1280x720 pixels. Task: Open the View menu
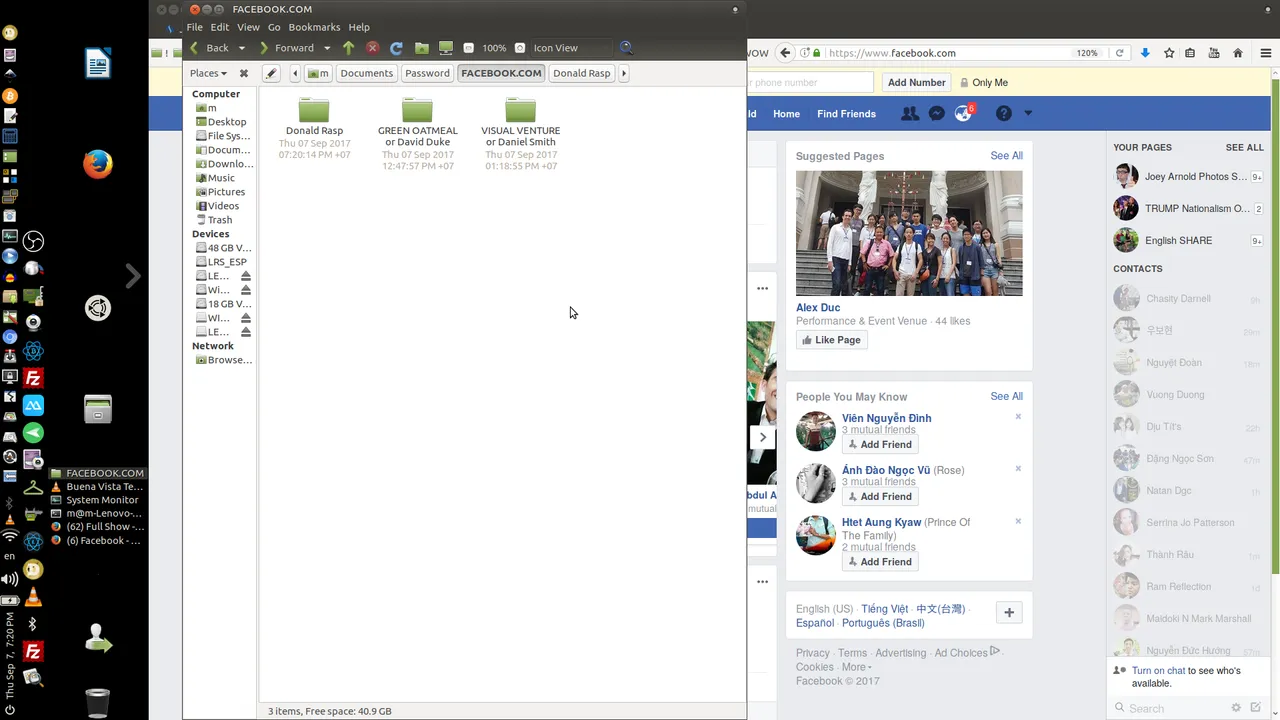point(248,27)
